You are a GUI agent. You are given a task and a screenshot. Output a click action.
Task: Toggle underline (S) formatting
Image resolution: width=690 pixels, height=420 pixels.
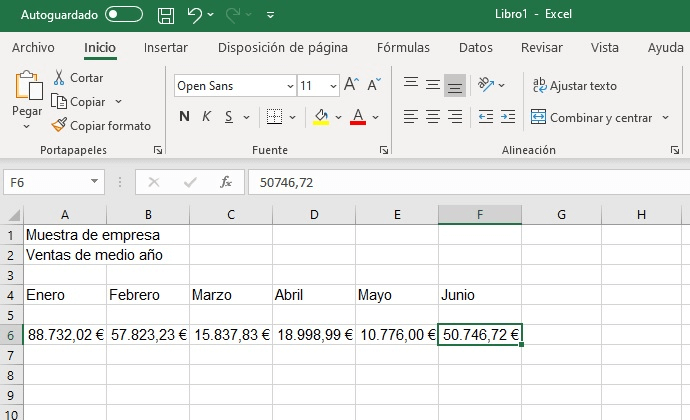coord(228,117)
